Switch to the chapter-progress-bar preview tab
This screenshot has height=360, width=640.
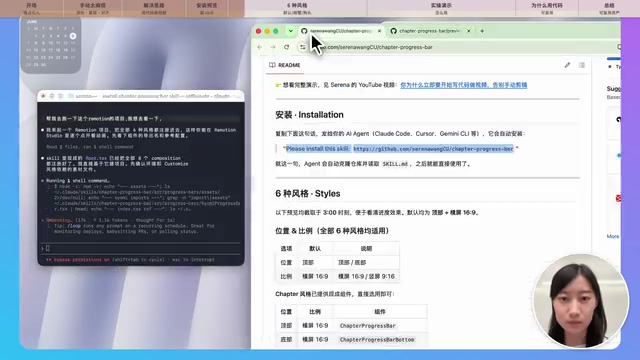tap(429, 31)
